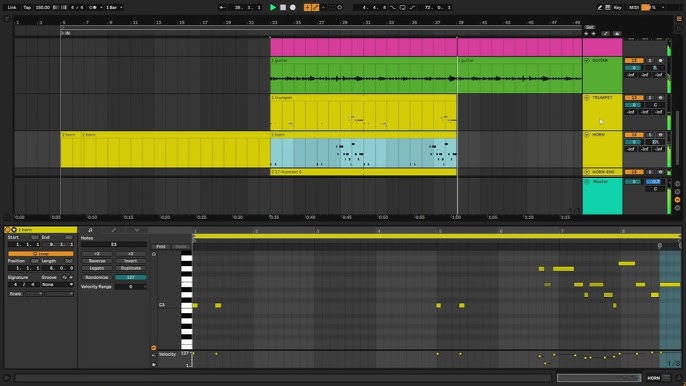Toggle the clip Loop button
Viewport: 686px width, 386px height.
click(x=41, y=254)
